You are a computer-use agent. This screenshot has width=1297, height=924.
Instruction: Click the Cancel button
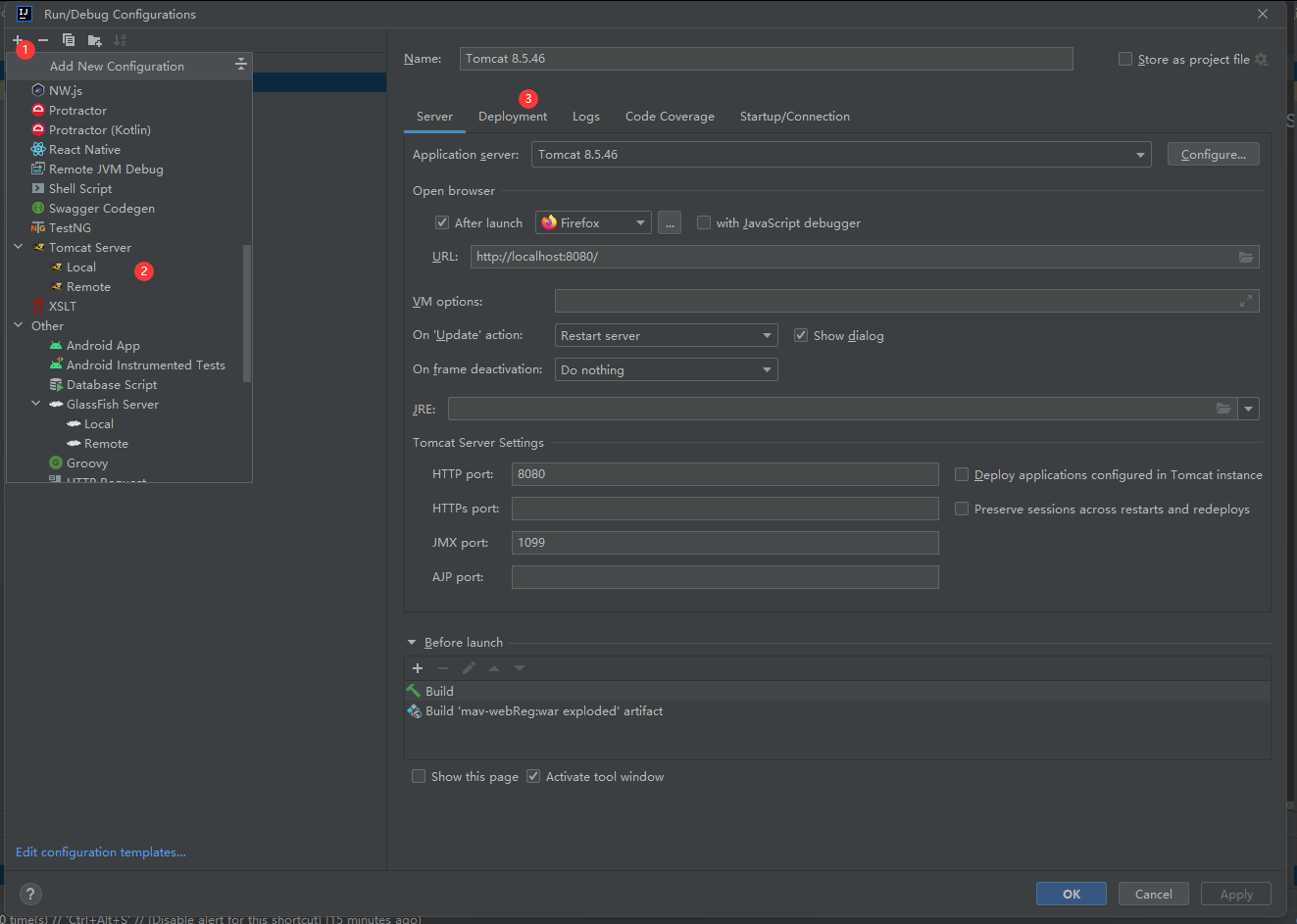pos(1154,894)
